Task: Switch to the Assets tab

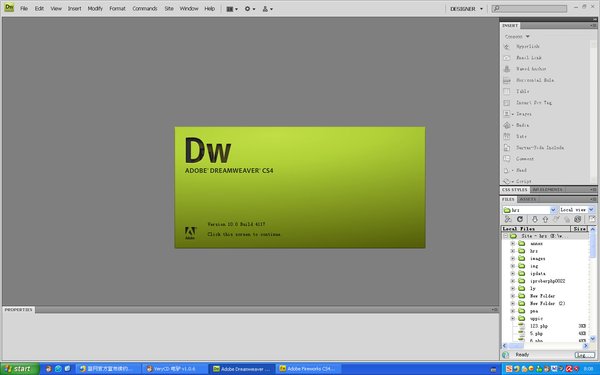Action: pos(527,199)
